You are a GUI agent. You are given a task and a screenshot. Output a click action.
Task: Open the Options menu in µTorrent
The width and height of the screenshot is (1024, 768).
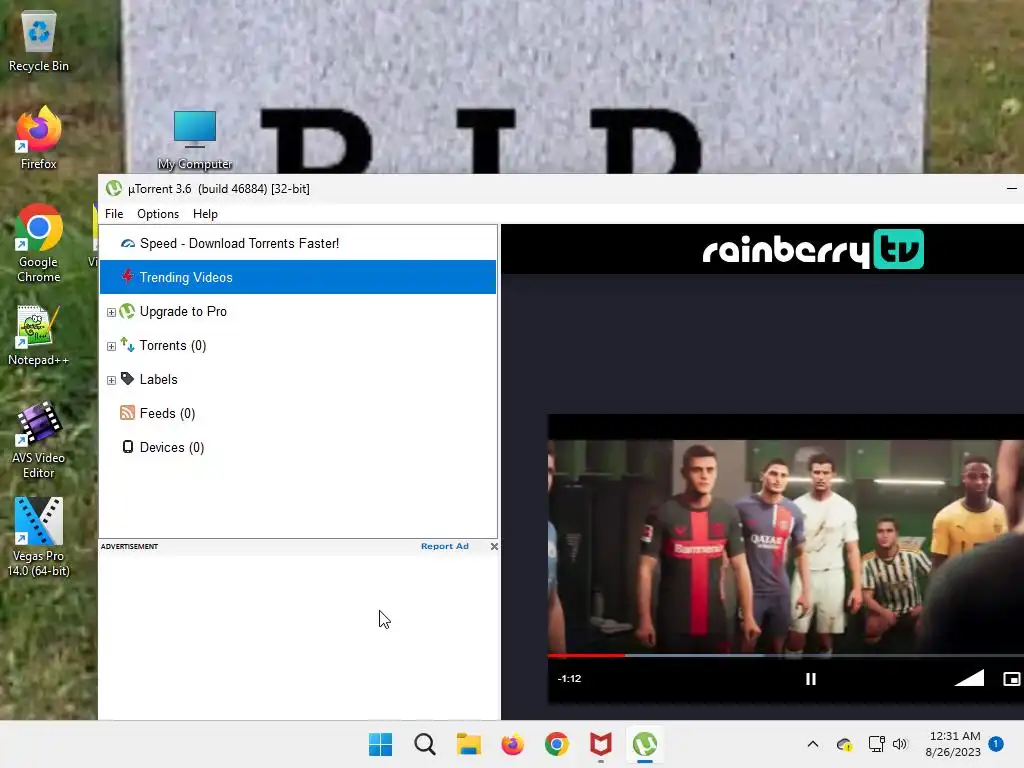pos(158,214)
